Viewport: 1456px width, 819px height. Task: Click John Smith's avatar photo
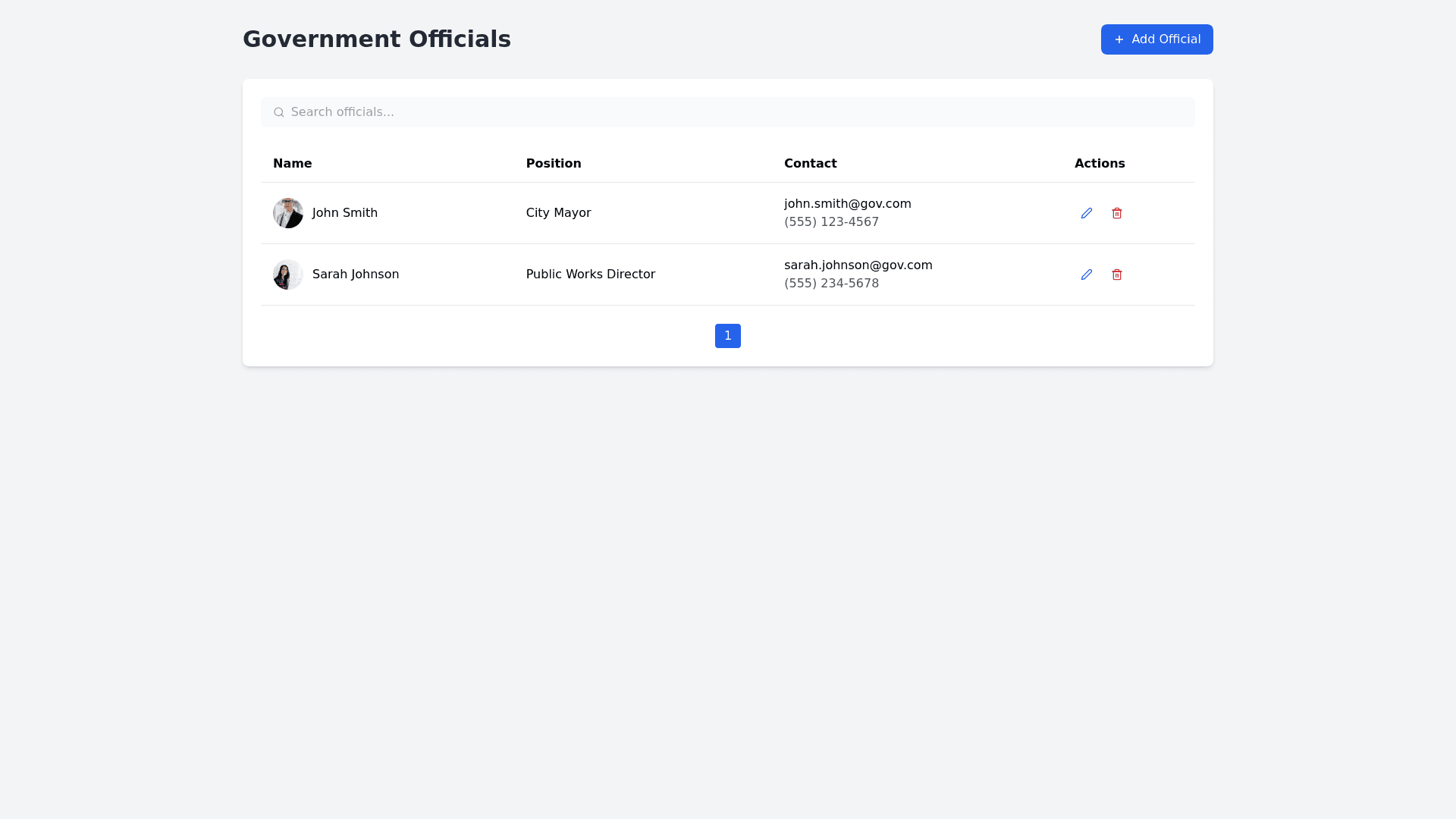[288, 213]
